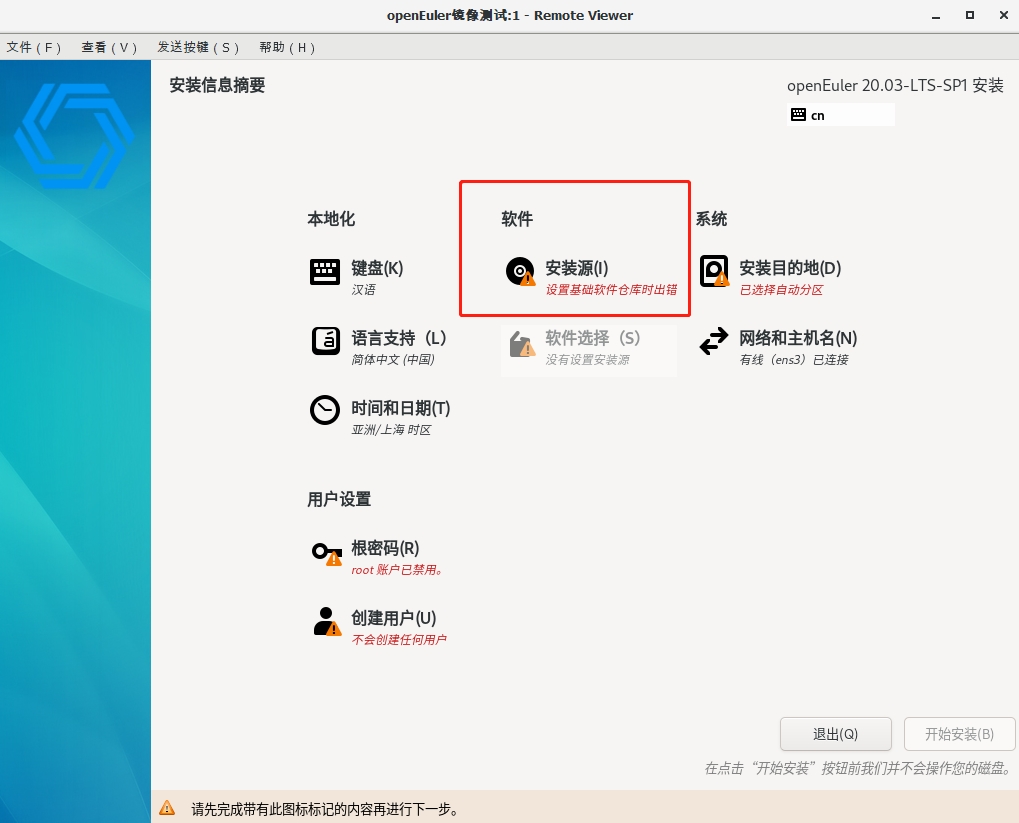Click the clock icon for 时间和日期

(325, 411)
